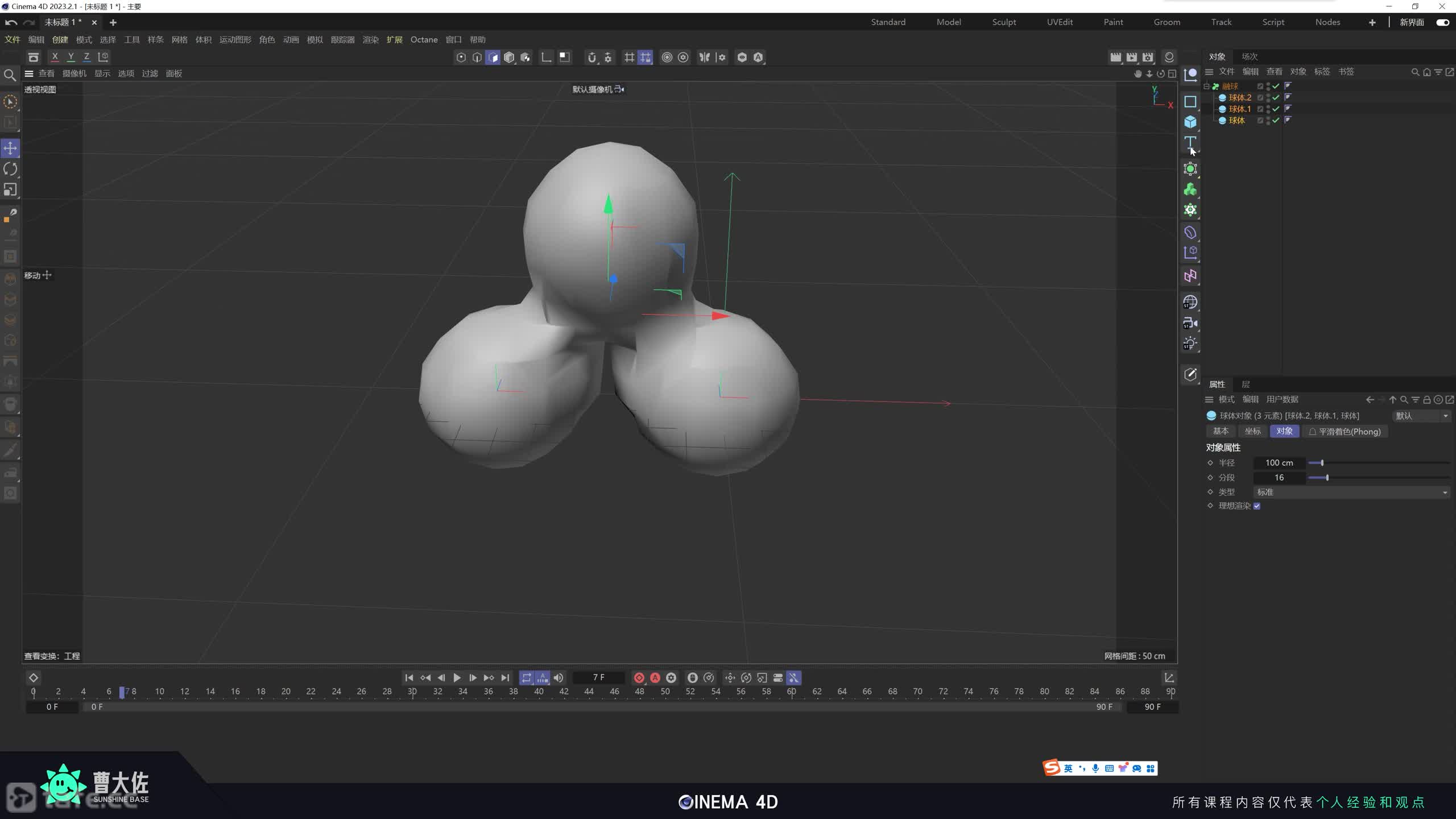Image resolution: width=1456 pixels, height=819 pixels.
Task: Click the Text spline tool icon
Action: click(x=1190, y=142)
